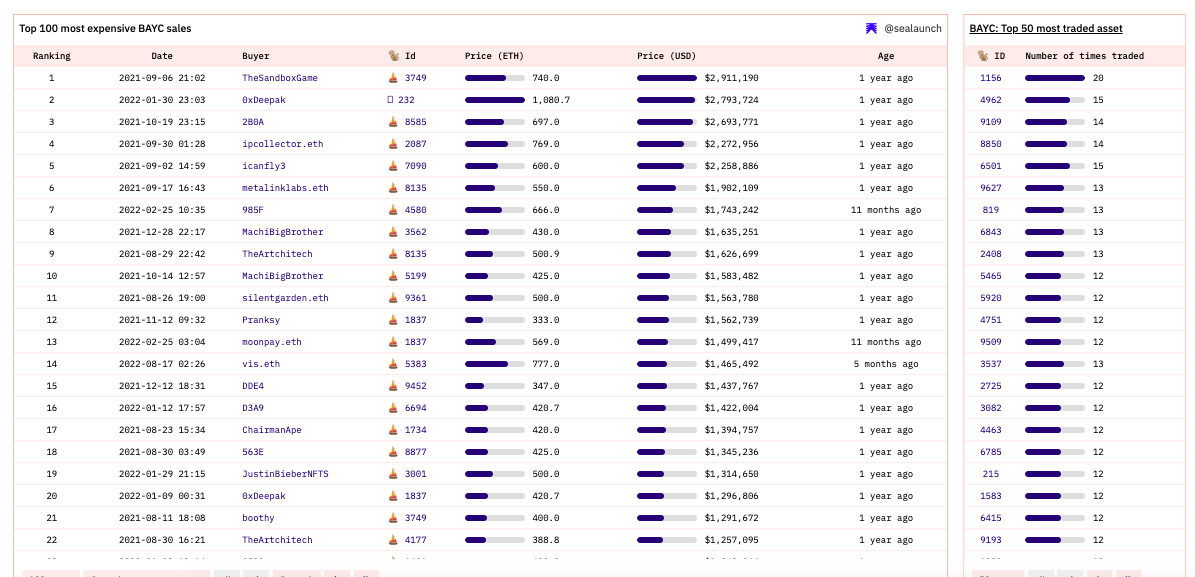The height and width of the screenshot is (577, 1195).
Task: Click the boat icon next to Id 8585
Action: [x=392, y=122]
